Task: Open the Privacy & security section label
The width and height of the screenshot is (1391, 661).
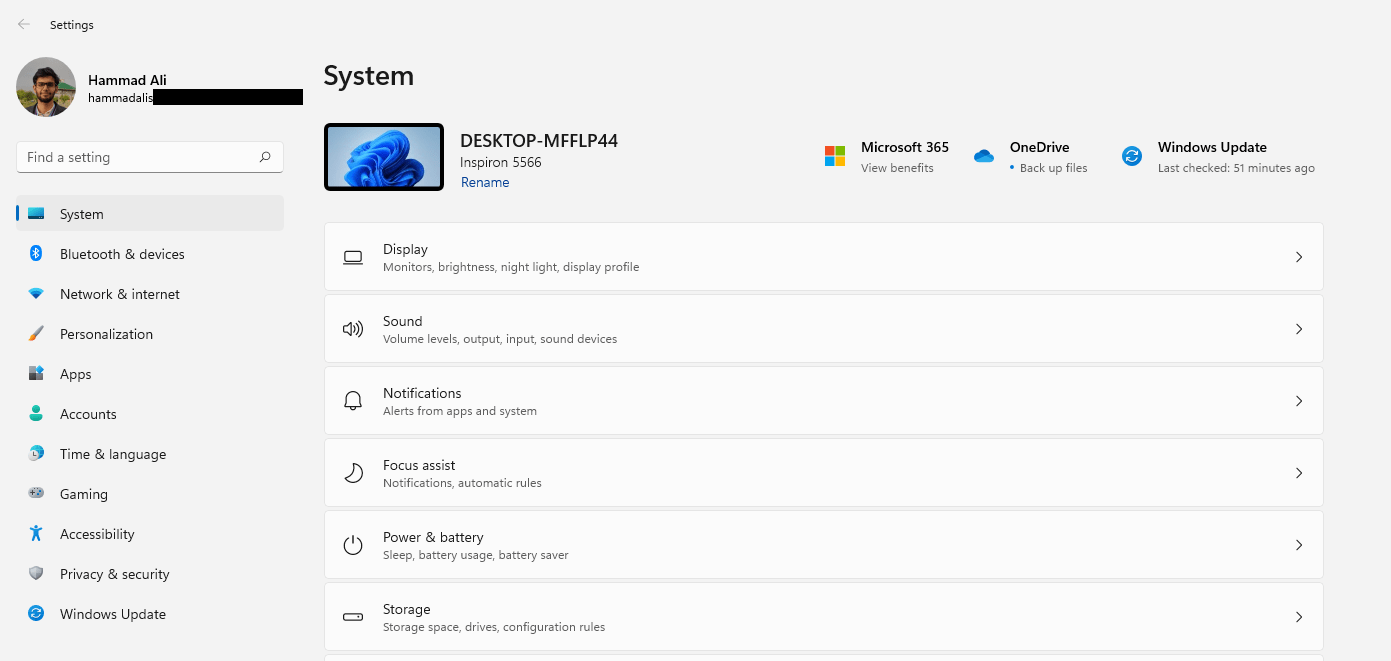Action: pyautogui.click(x=115, y=574)
